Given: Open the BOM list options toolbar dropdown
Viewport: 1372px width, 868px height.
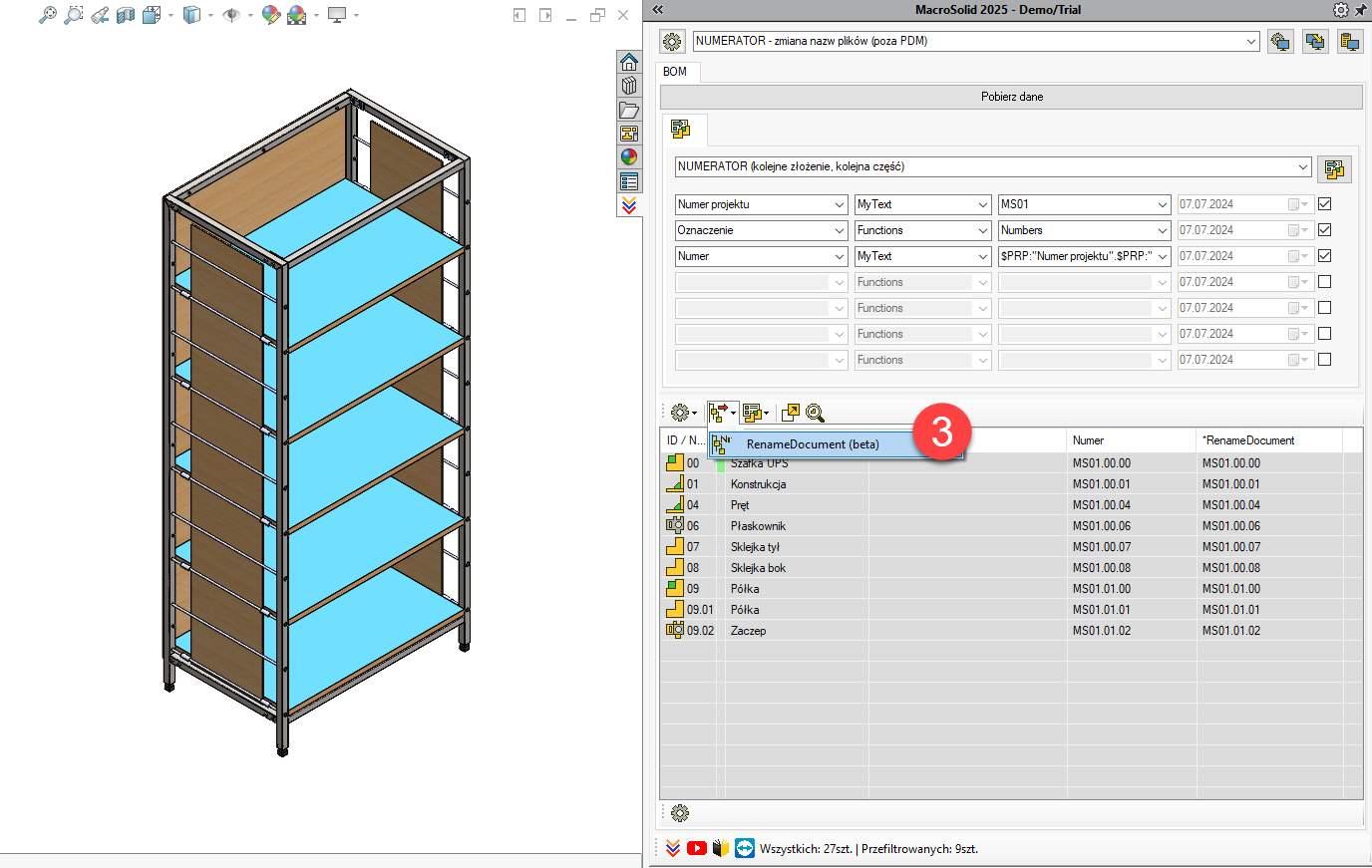Looking at the screenshot, I should point(756,413).
